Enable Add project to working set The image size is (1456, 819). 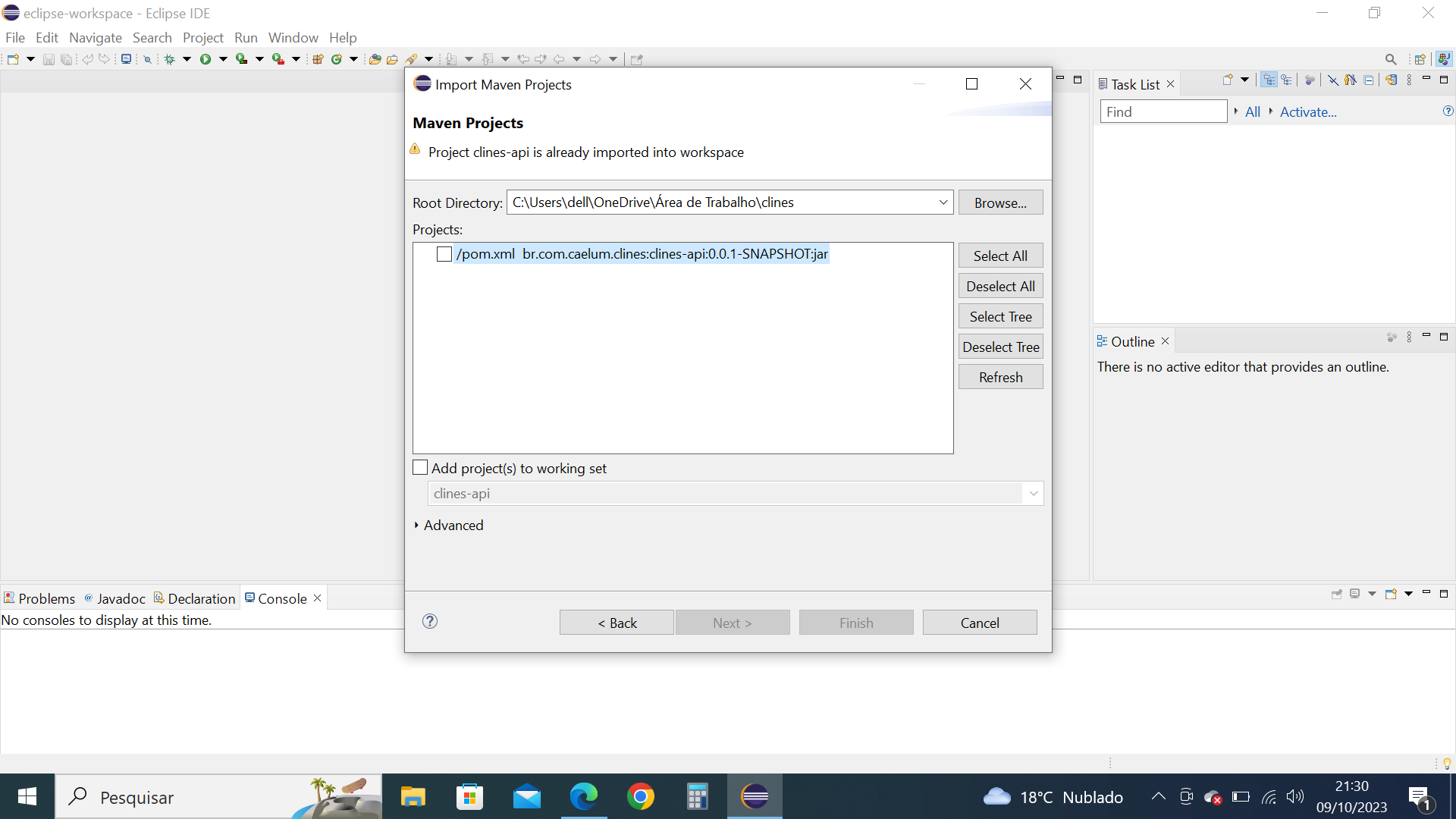point(420,468)
